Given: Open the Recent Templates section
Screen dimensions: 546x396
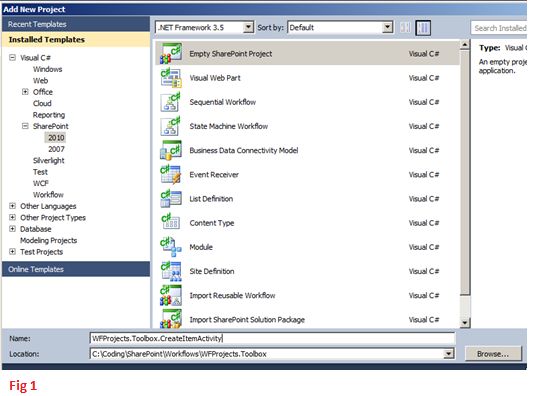Looking at the screenshot, I should [x=76, y=24].
